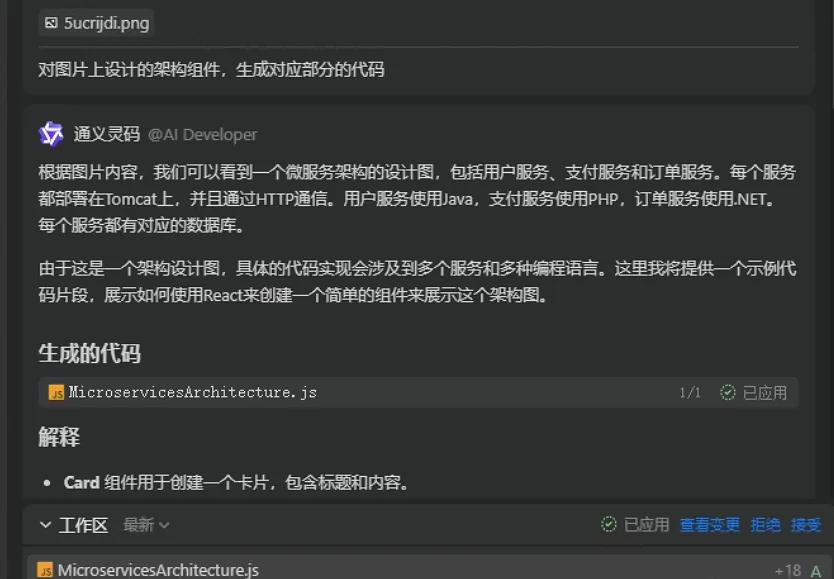This screenshot has width=834, height=579.
Task: Click the @AI Developer label
Action: click(x=202, y=135)
